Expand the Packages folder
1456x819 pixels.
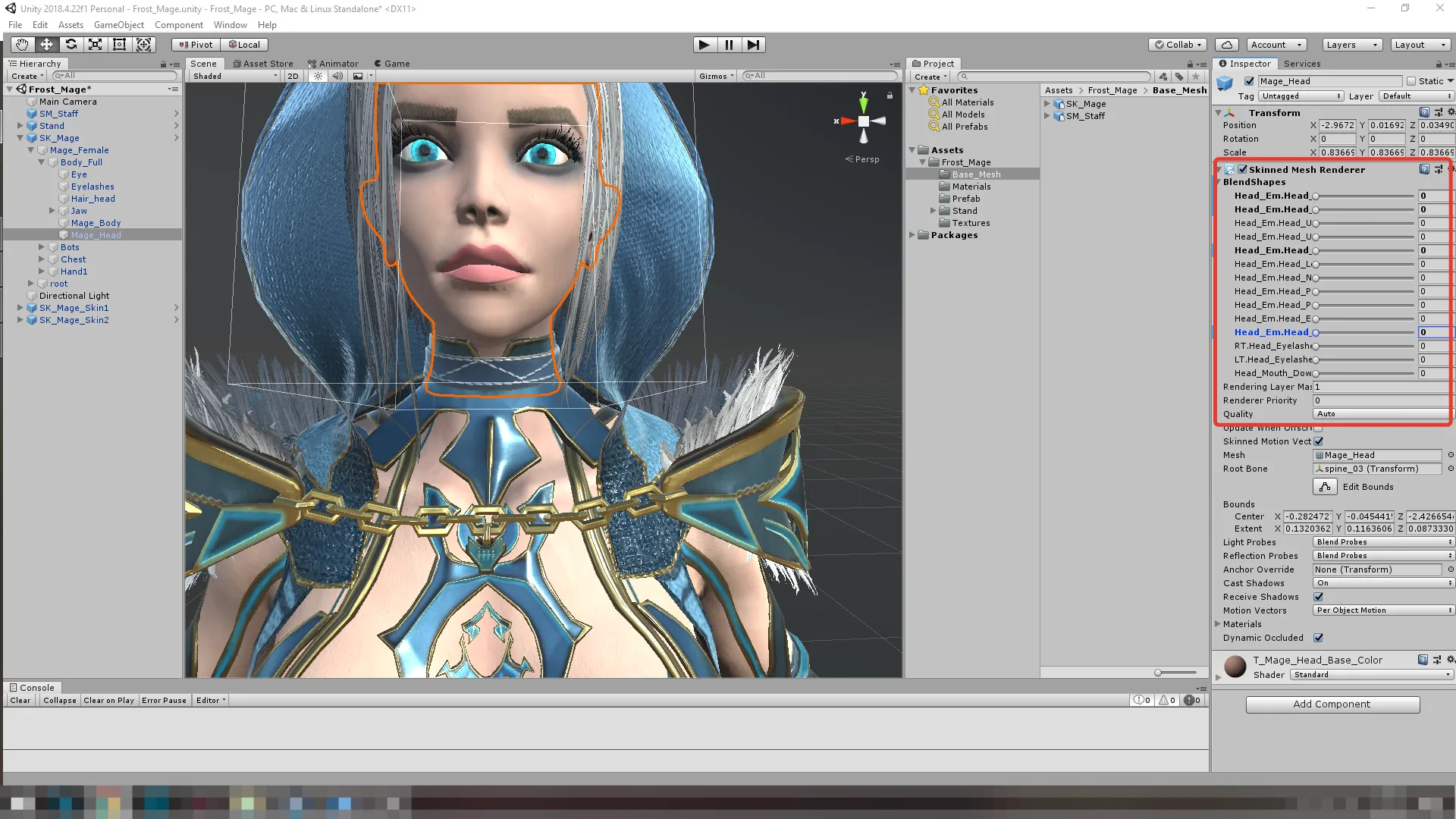(x=913, y=235)
